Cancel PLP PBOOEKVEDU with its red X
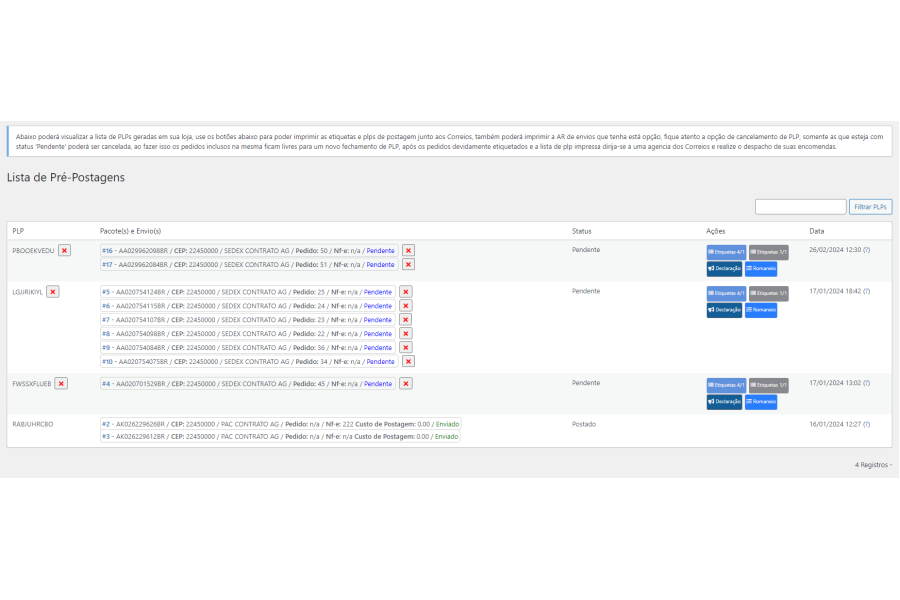 (x=64, y=251)
